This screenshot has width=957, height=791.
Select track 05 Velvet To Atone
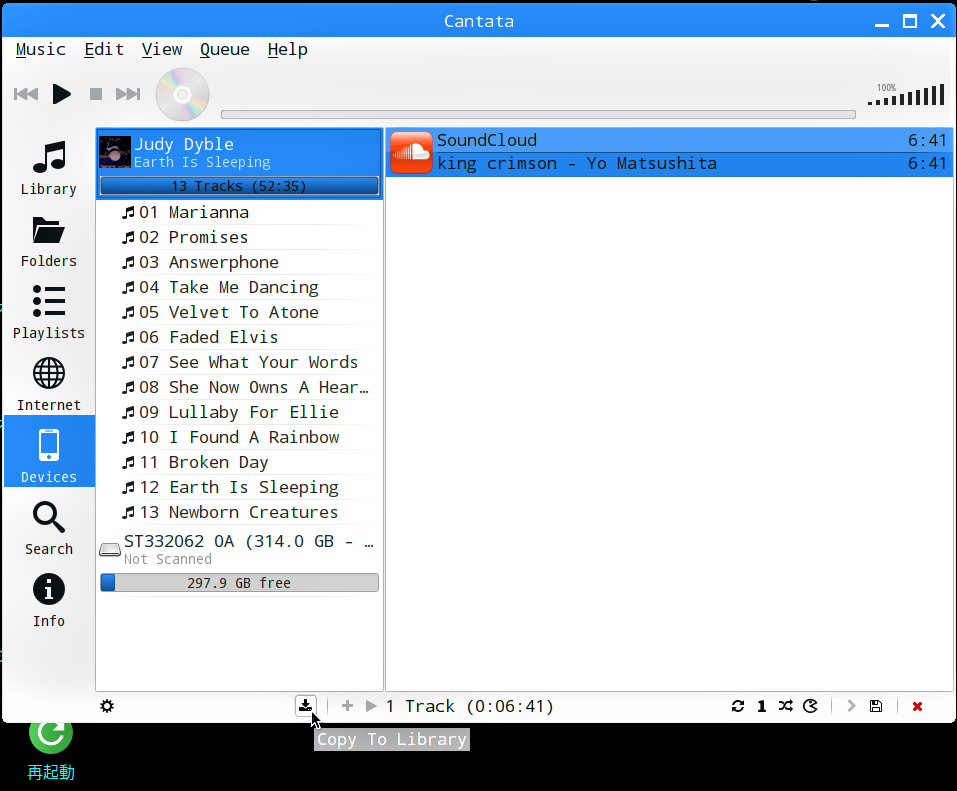[239, 312]
